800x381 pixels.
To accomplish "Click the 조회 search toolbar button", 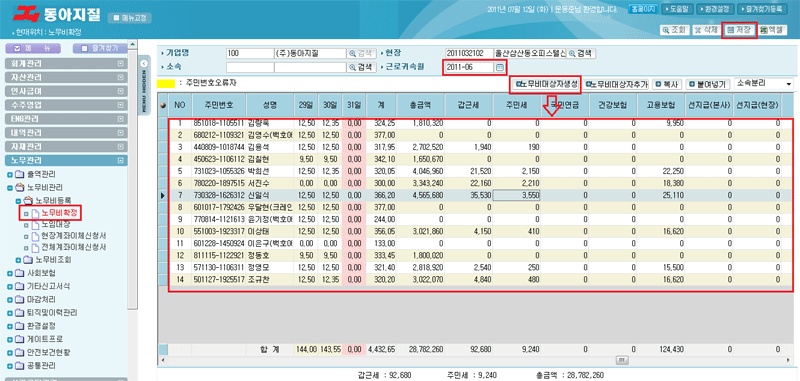I will click(674, 30).
